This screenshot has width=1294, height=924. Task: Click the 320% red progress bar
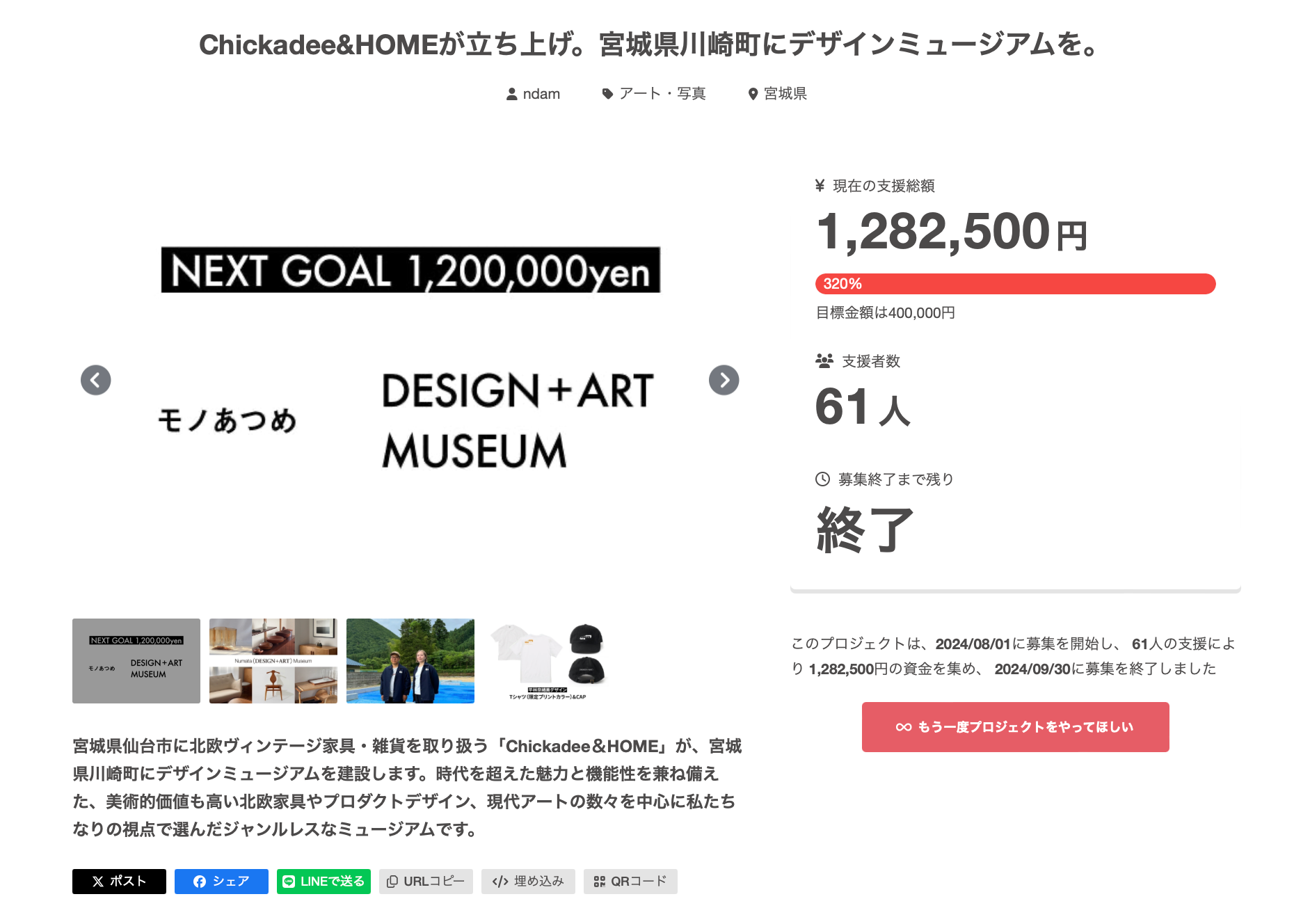click(1015, 284)
